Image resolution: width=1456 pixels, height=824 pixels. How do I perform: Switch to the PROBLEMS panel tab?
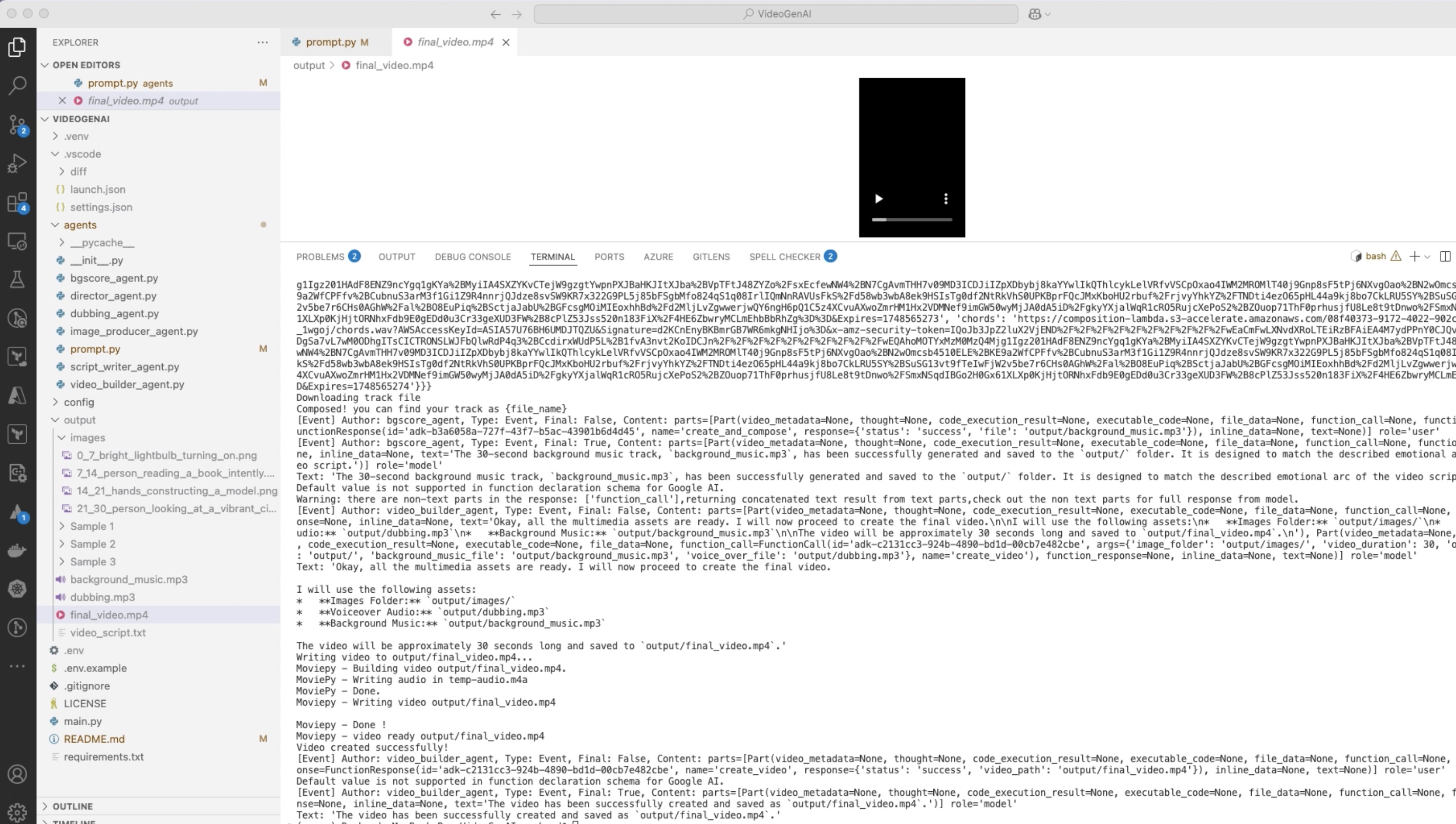click(320, 256)
